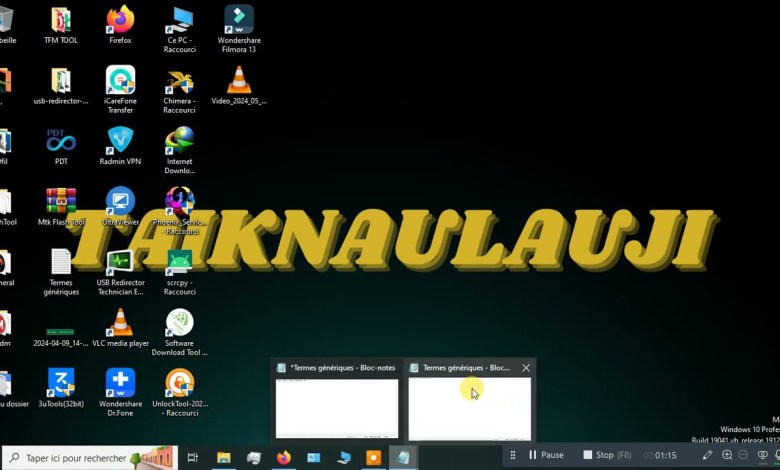780x470 pixels.
Task: Open Task View on the taskbar
Action: click(193, 457)
